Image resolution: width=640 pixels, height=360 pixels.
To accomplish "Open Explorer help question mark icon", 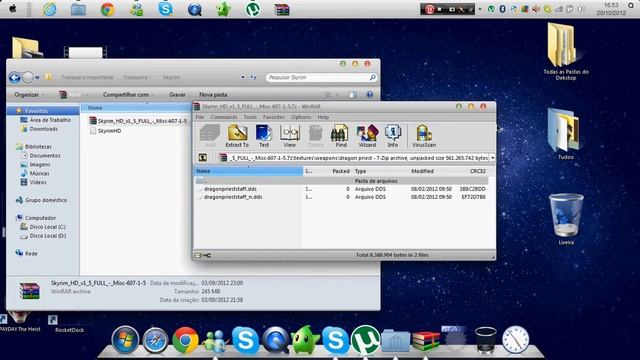I will [x=369, y=95].
